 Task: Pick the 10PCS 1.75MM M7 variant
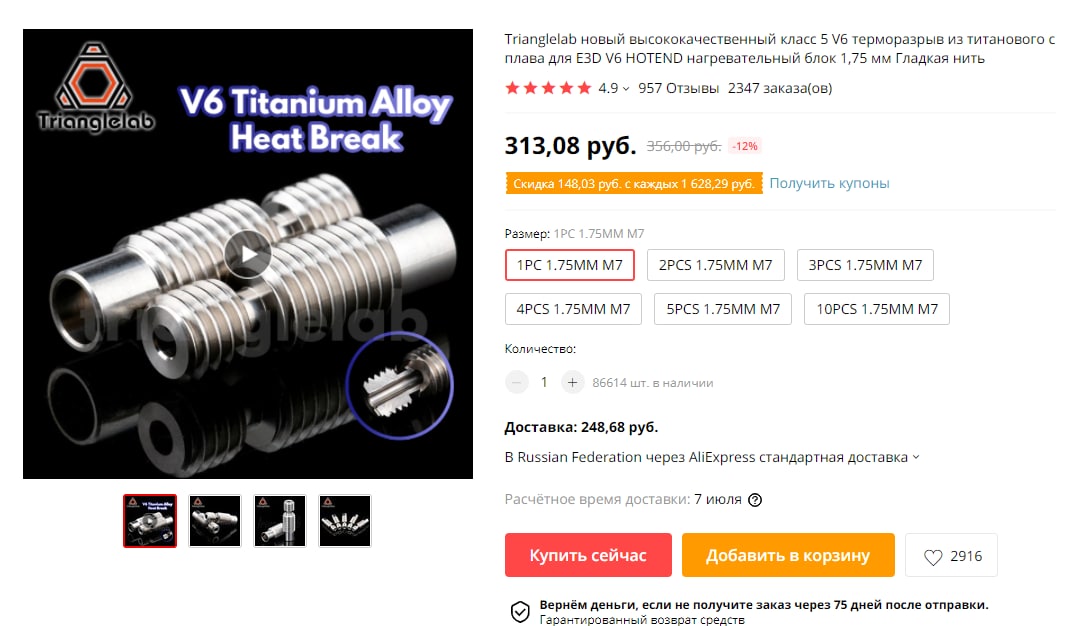tap(876, 309)
